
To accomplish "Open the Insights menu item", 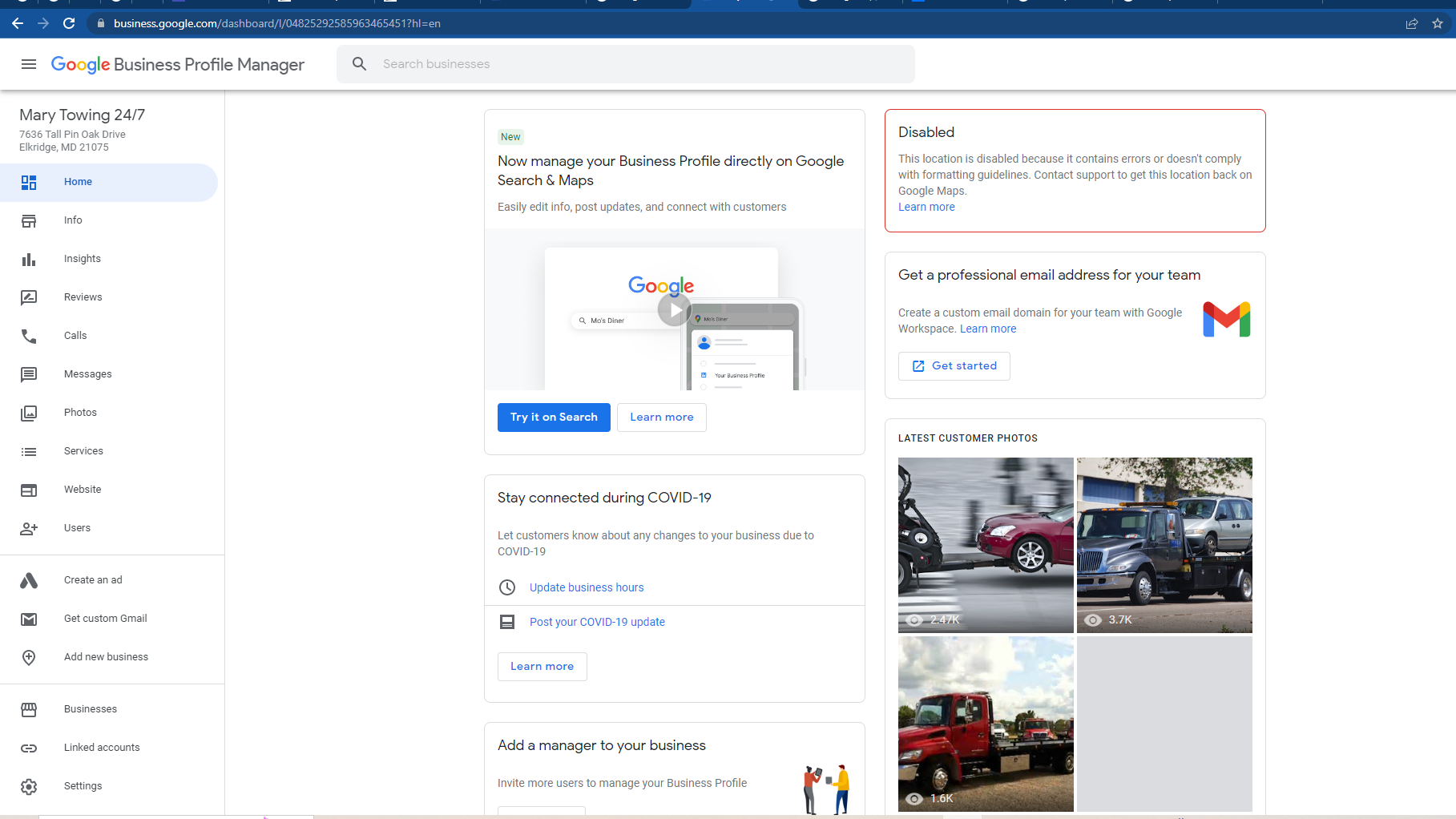I will pyautogui.click(x=109, y=259).
